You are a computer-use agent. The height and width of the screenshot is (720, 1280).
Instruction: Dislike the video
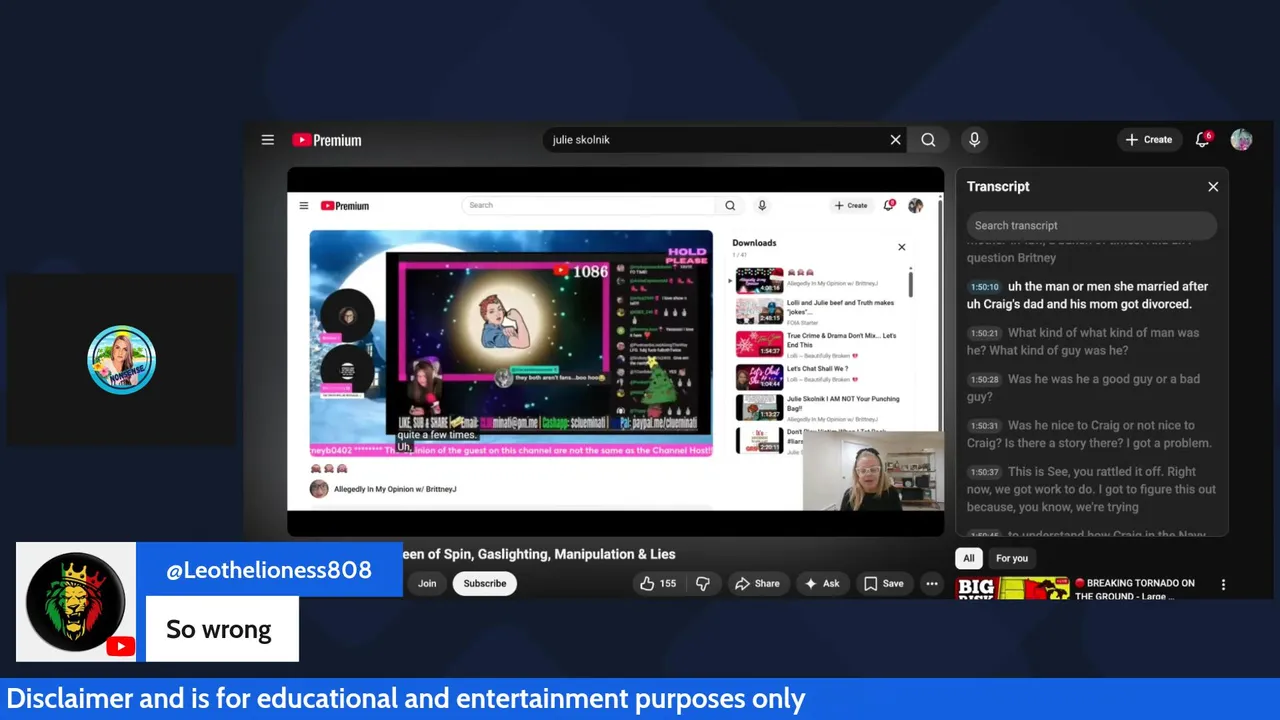coord(703,584)
